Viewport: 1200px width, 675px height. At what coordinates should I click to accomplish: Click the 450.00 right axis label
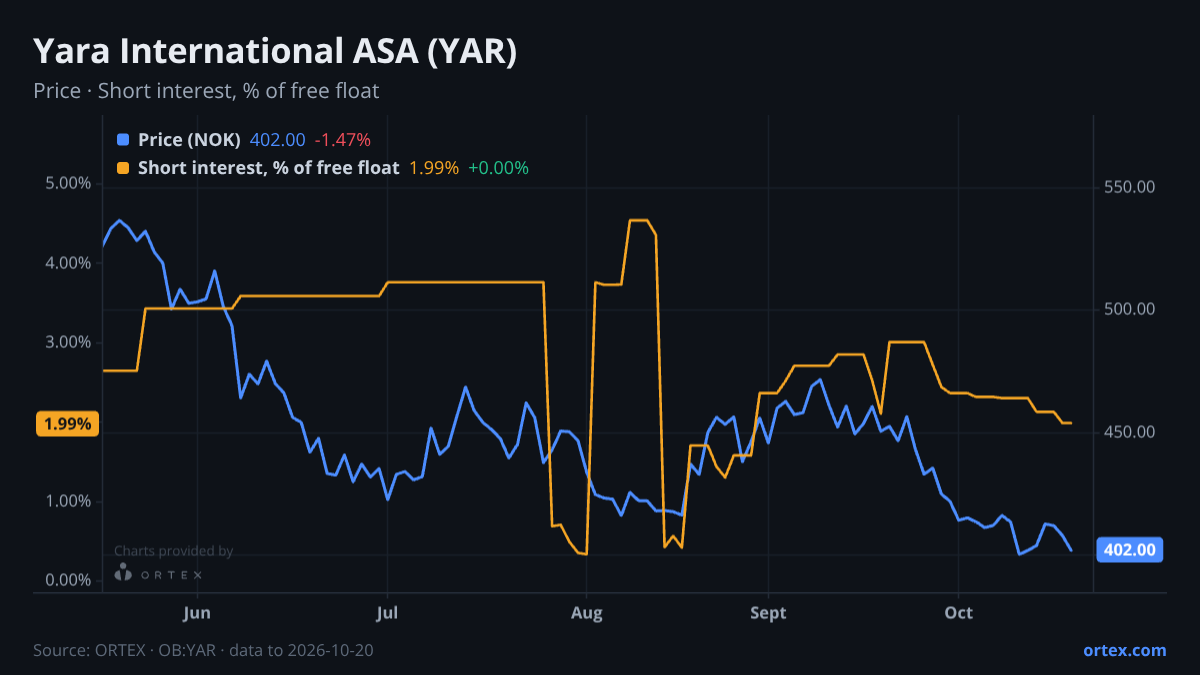(1130, 432)
